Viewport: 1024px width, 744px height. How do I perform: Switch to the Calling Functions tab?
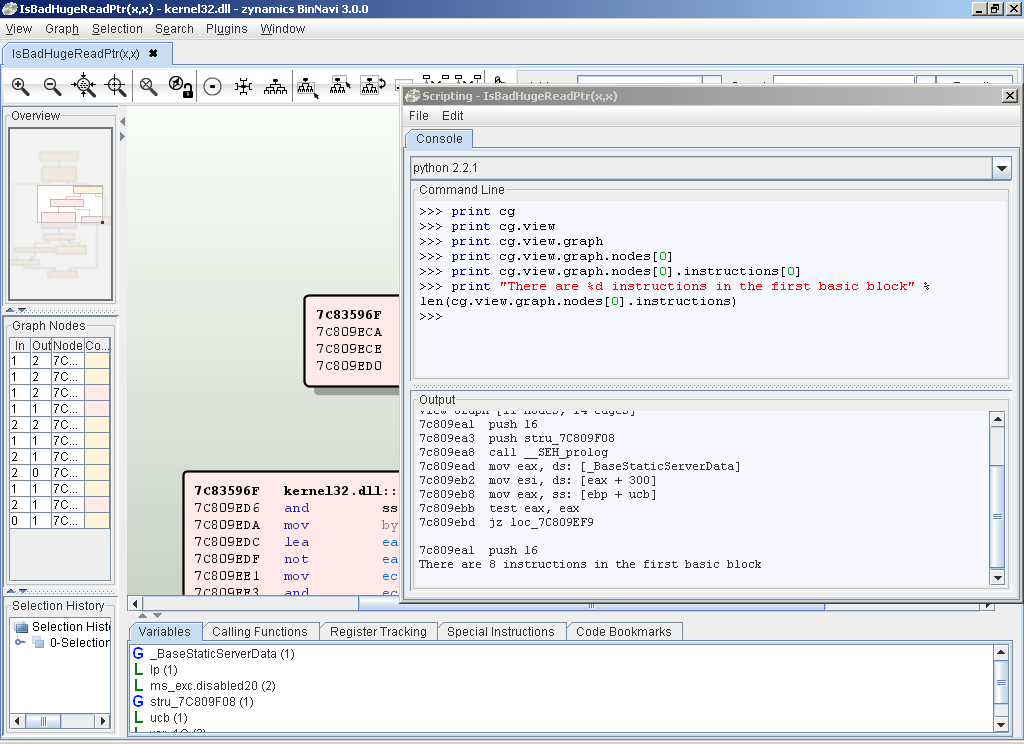click(260, 632)
